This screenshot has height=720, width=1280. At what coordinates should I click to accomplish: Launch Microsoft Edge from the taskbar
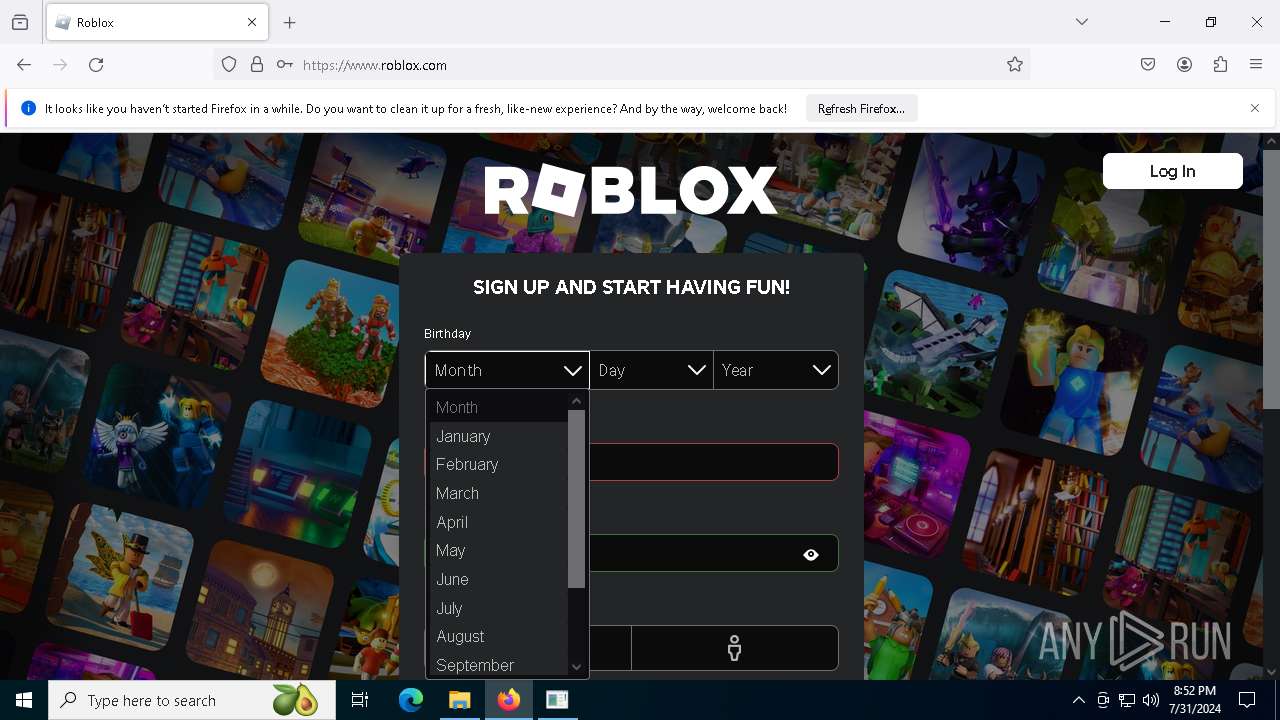point(411,700)
